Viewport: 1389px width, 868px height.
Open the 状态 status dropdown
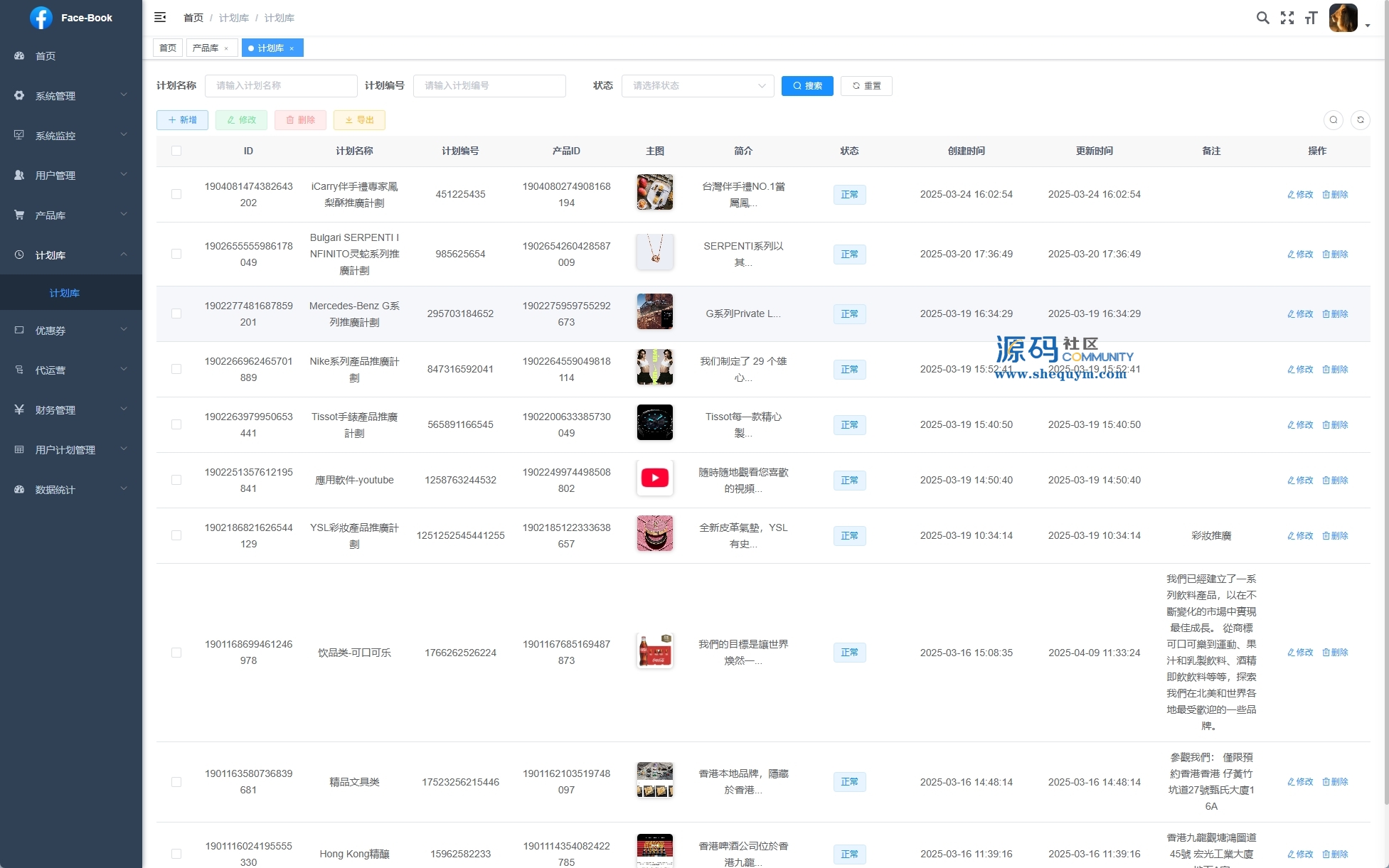click(697, 86)
